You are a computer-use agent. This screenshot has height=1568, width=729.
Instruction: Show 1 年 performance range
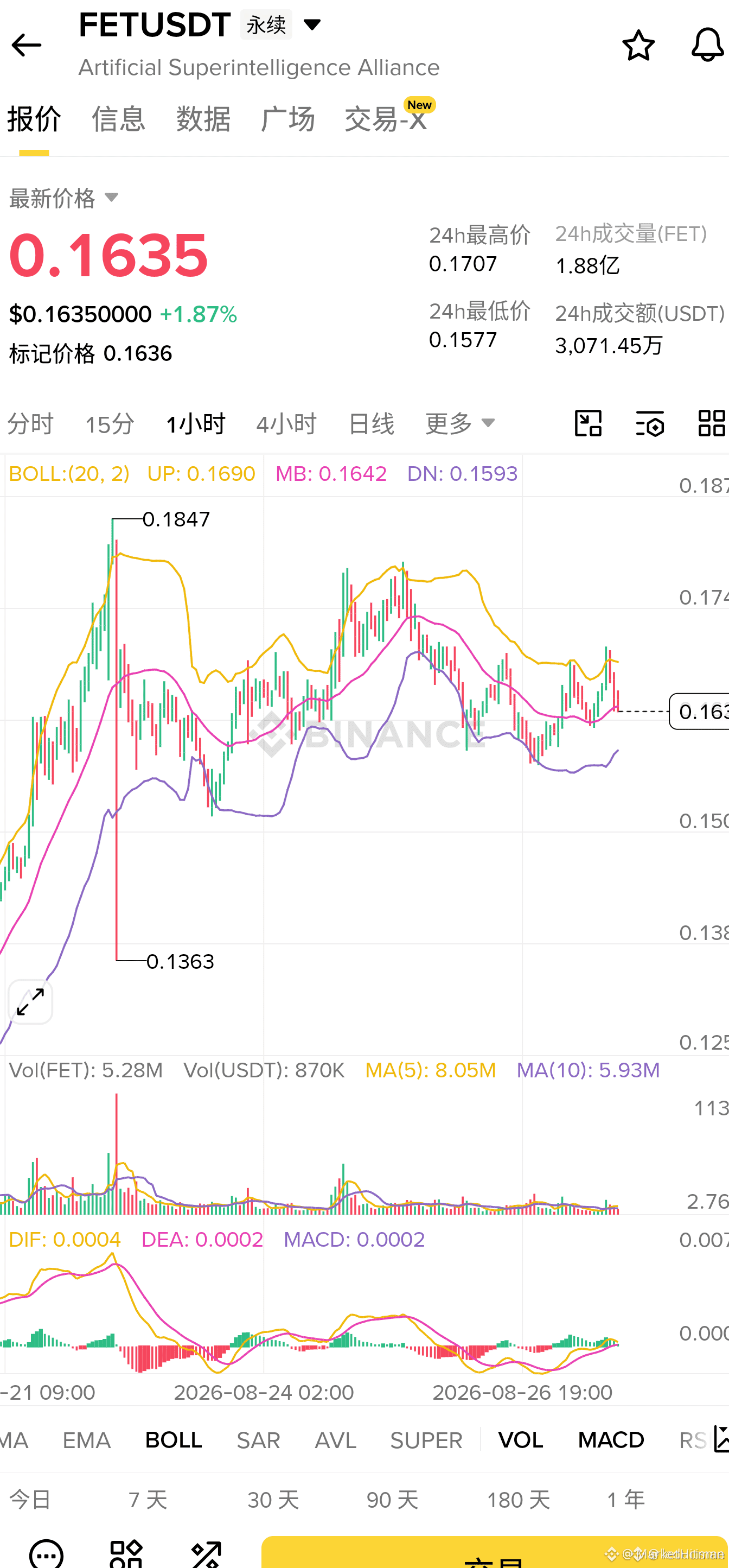[x=625, y=1500]
